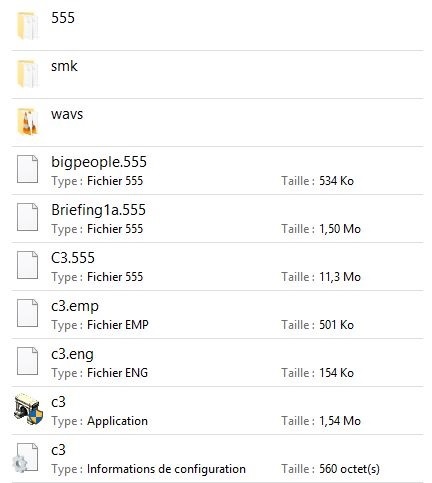432x483 pixels.
Task: Click the c3.emp file icon
Action: click(x=27, y=313)
